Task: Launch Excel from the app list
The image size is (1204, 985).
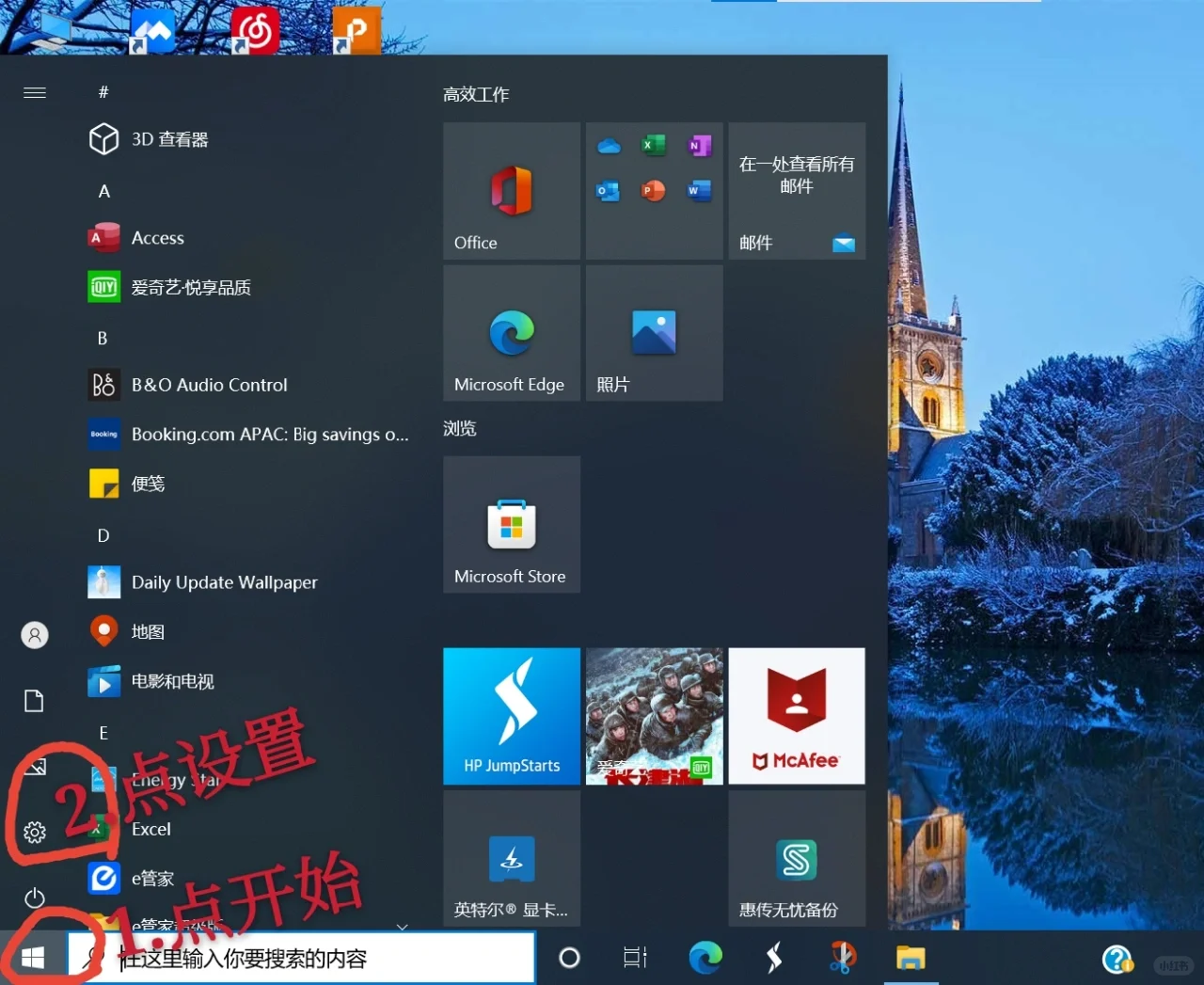Action: pyautogui.click(x=150, y=829)
